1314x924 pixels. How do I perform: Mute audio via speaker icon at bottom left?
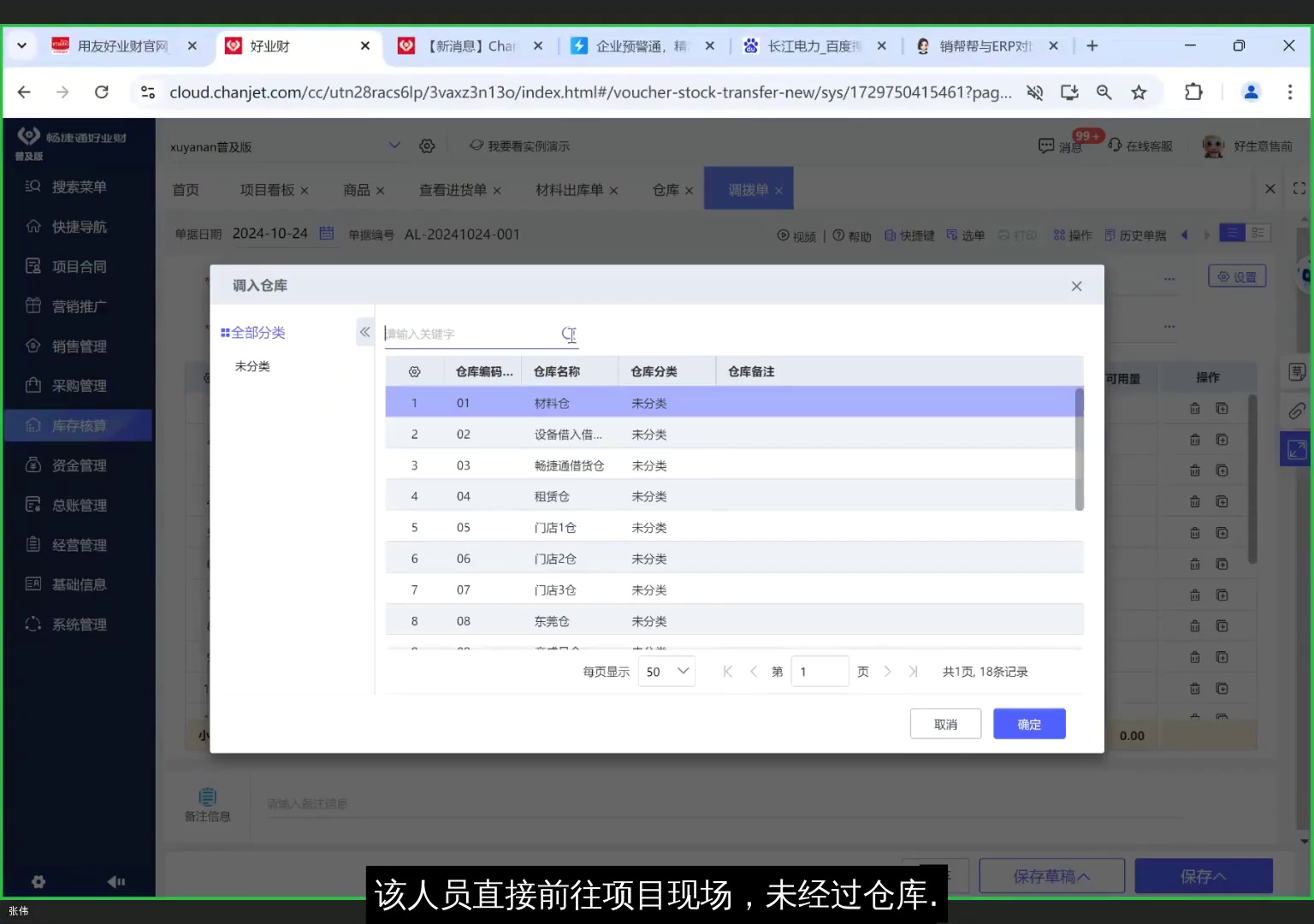pos(115,881)
